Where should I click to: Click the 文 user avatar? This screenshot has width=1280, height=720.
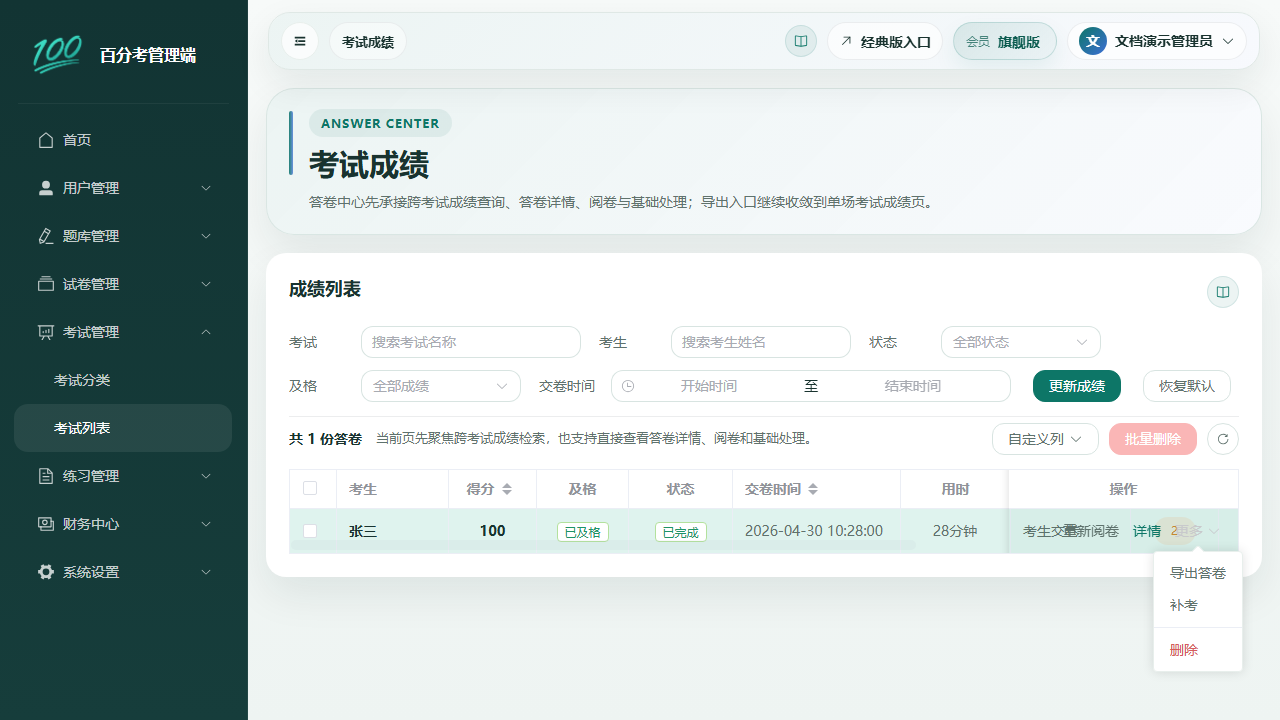[1093, 41]
